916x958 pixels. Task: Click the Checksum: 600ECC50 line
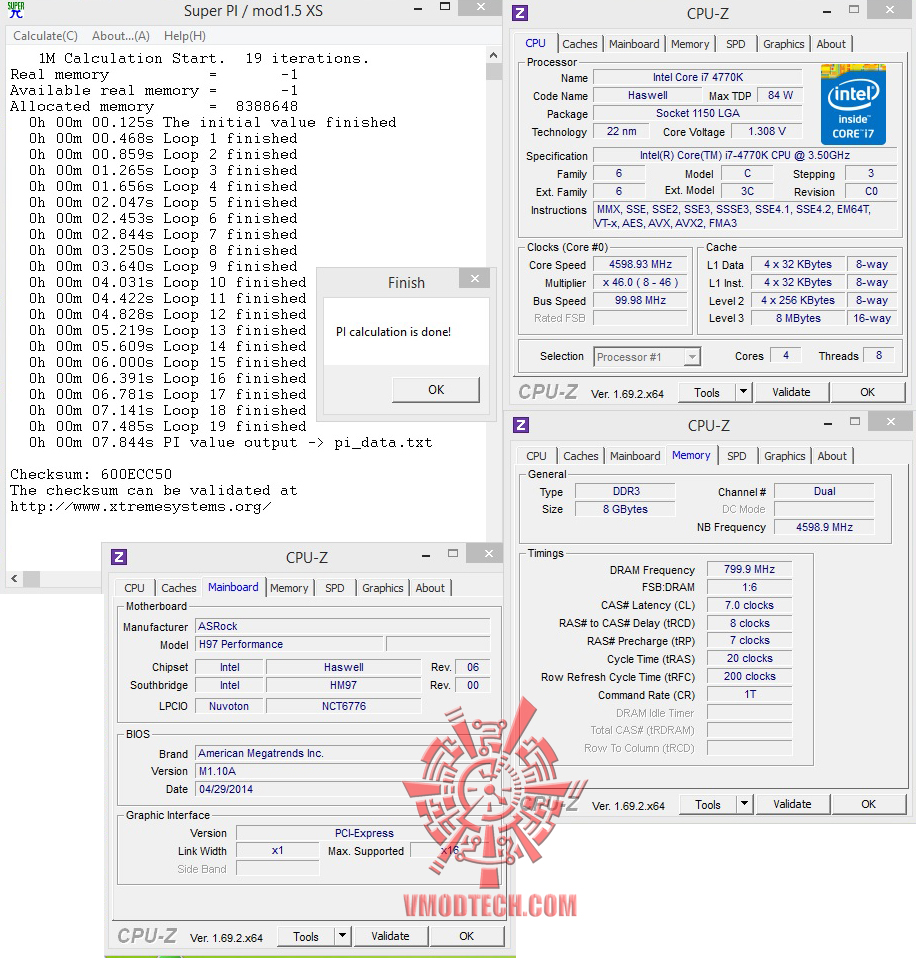[91, 475]
